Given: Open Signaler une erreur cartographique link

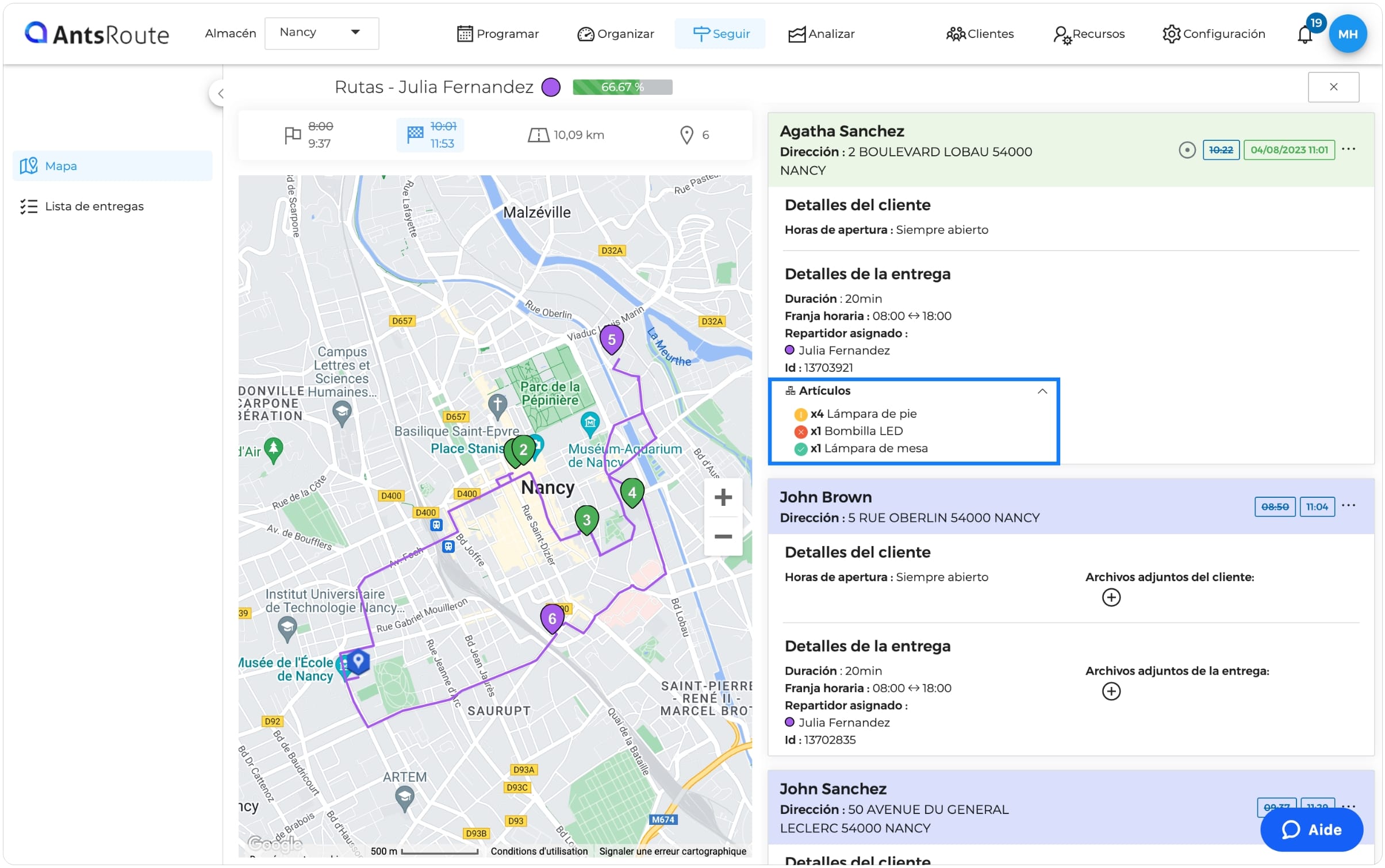Looking at the screenshot, I should click(x=673, y=851).
